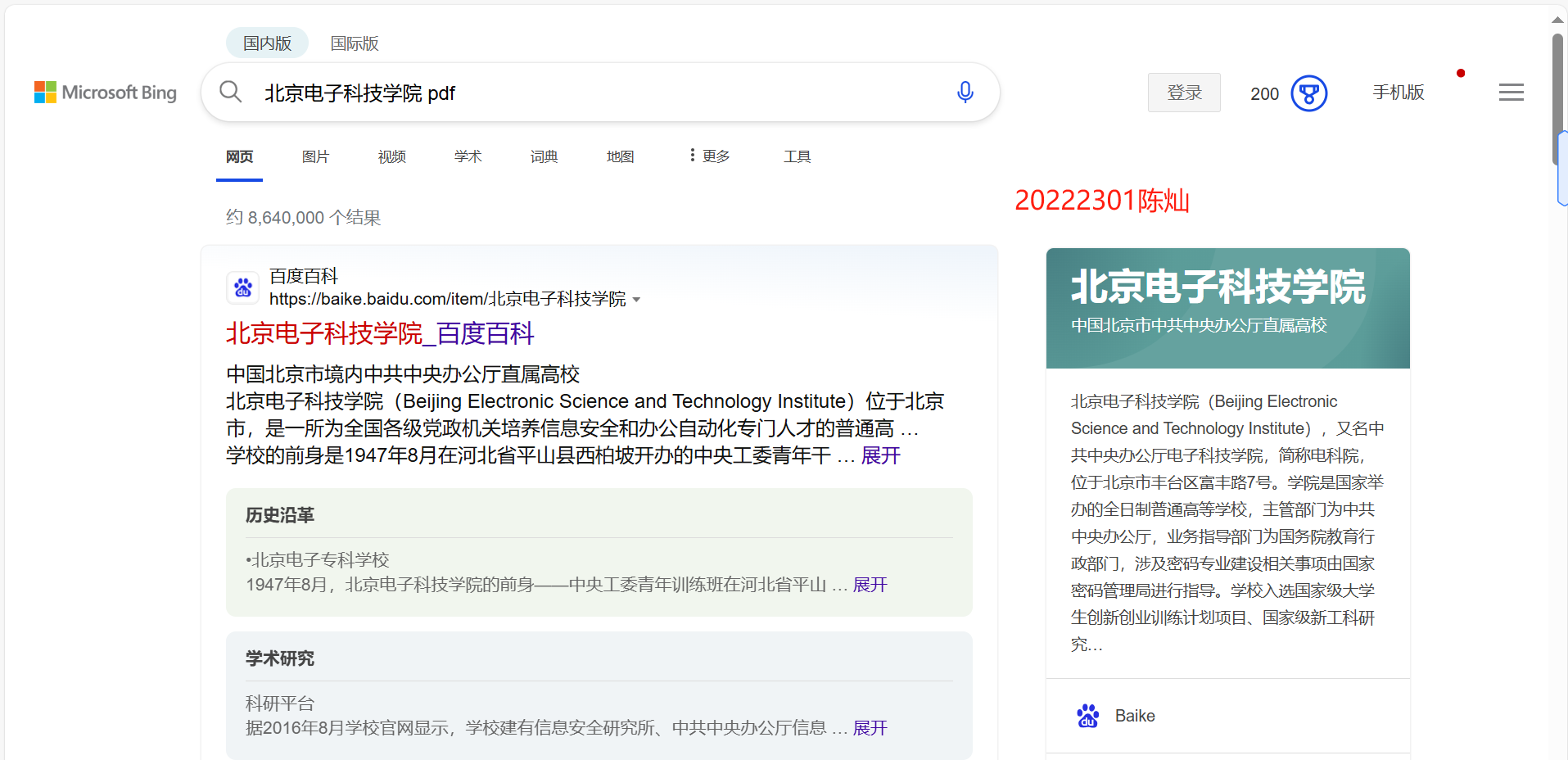Open the hamburger menu icon
This screenshot has height=760, width=1568.
(1511, 93)
